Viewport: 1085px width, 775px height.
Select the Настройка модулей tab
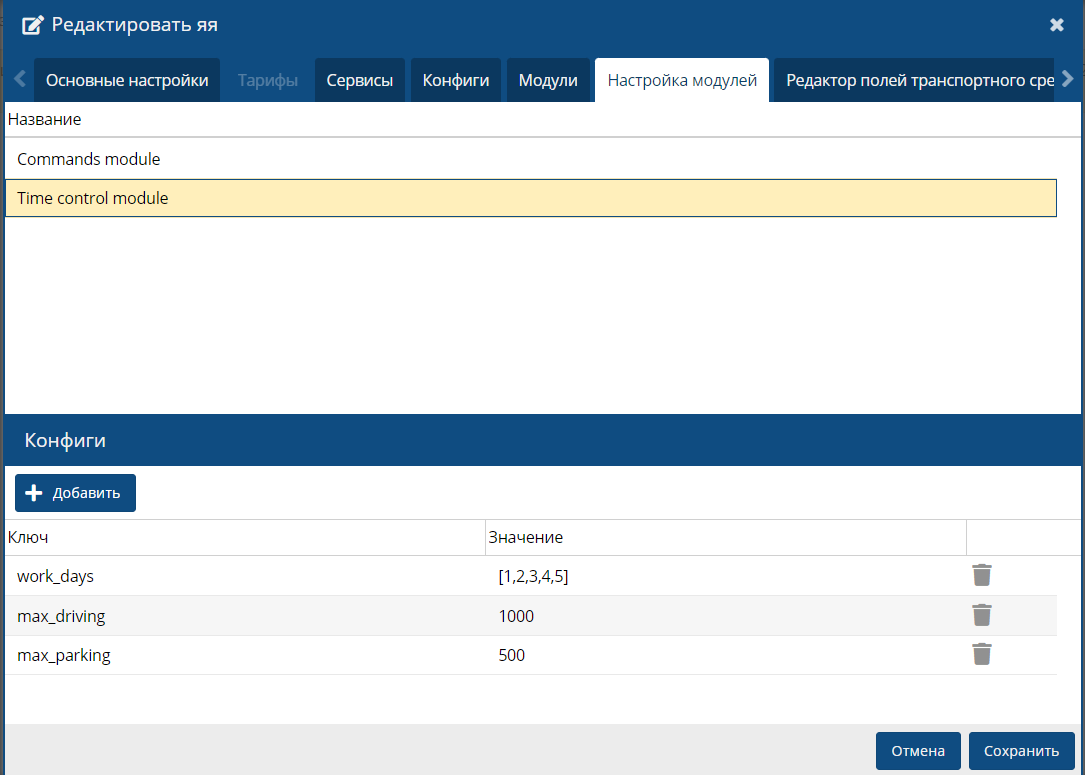(x=682, y=80)
